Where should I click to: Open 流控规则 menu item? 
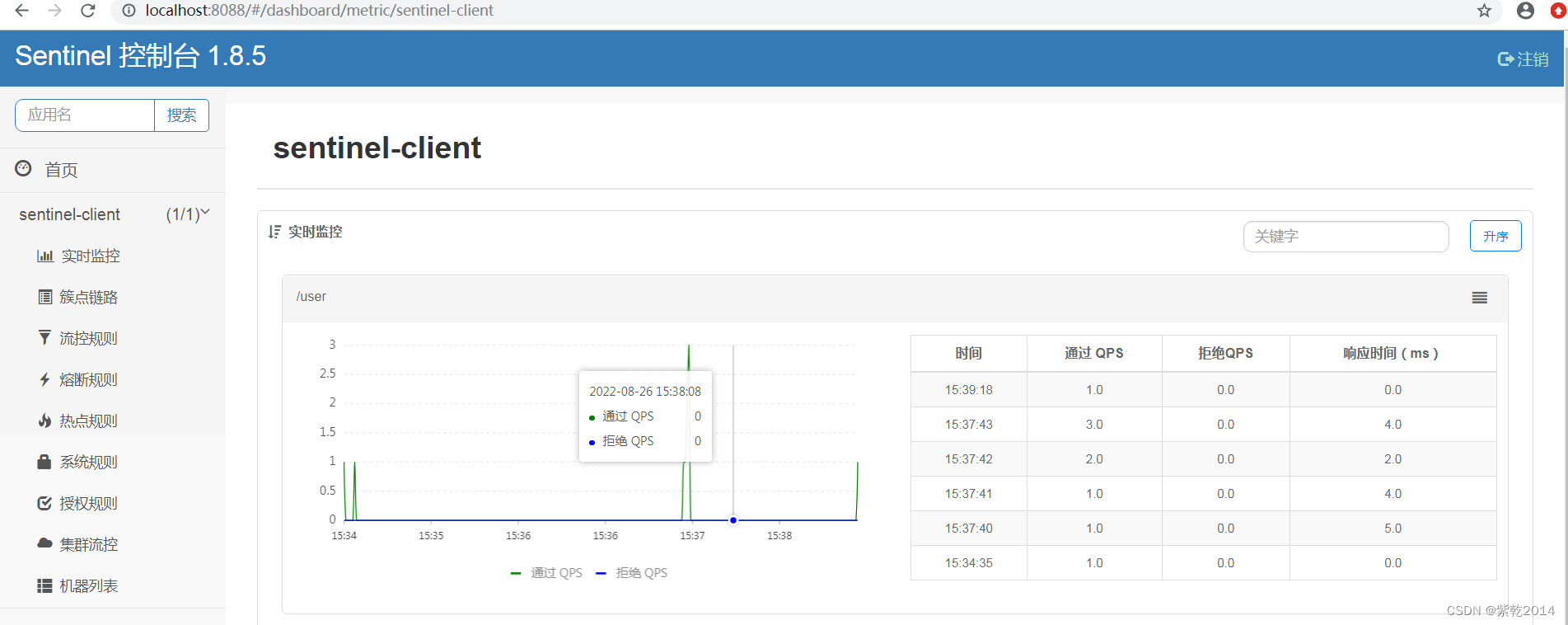coord(89,338)
